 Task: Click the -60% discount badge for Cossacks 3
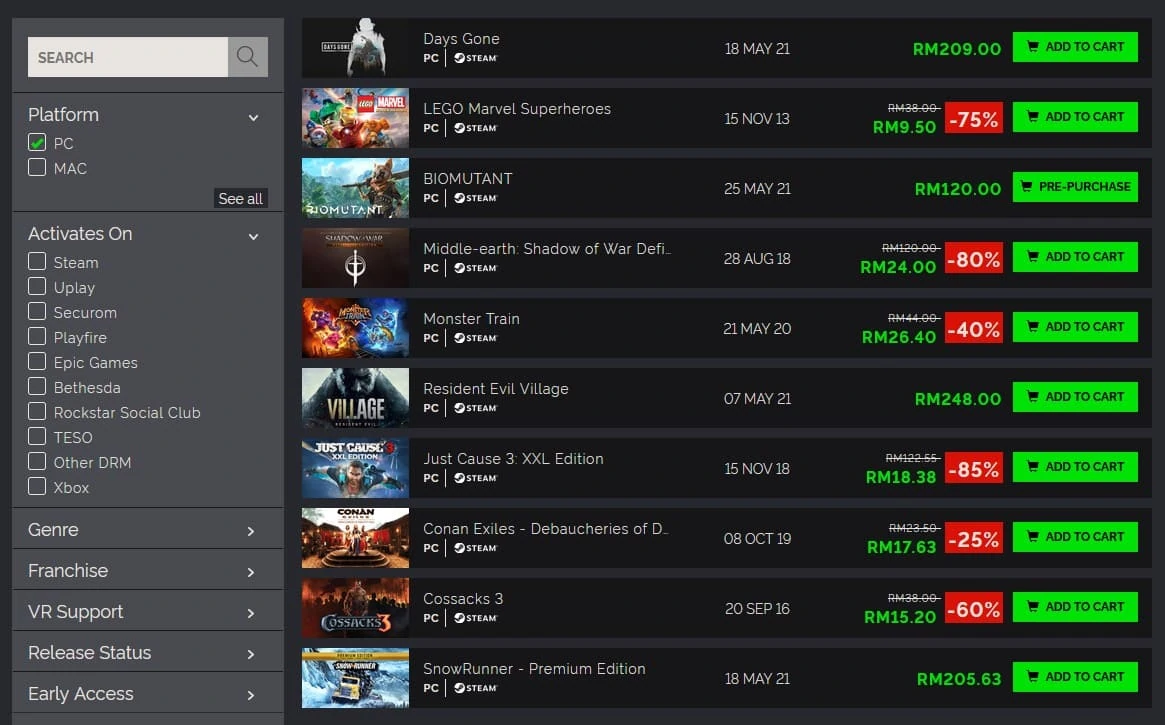[973, 609]
